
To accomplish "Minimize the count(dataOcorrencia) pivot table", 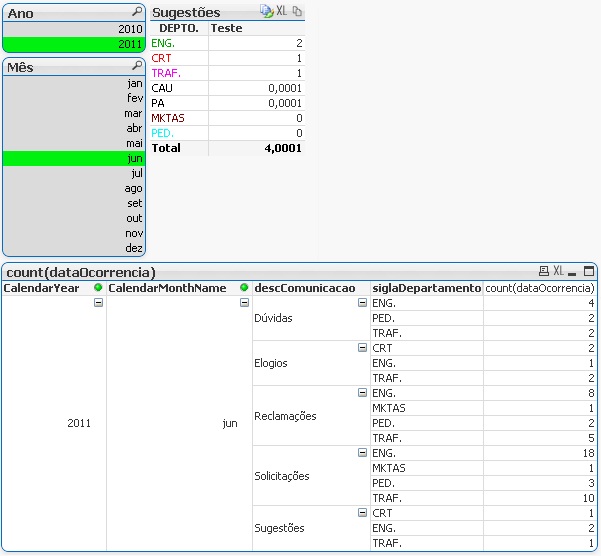I will pyautogui.click(x=571, y=271).
